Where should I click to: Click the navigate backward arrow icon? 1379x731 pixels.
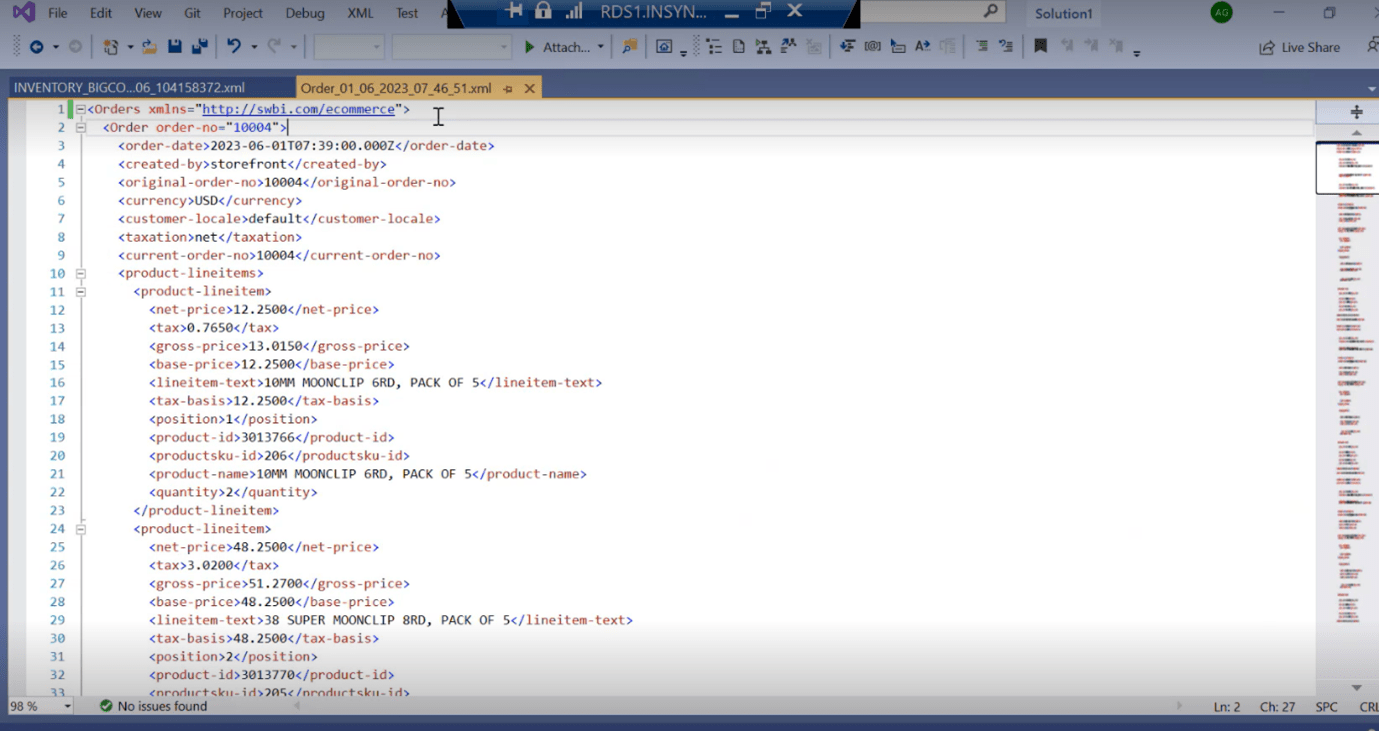[36, 47]
